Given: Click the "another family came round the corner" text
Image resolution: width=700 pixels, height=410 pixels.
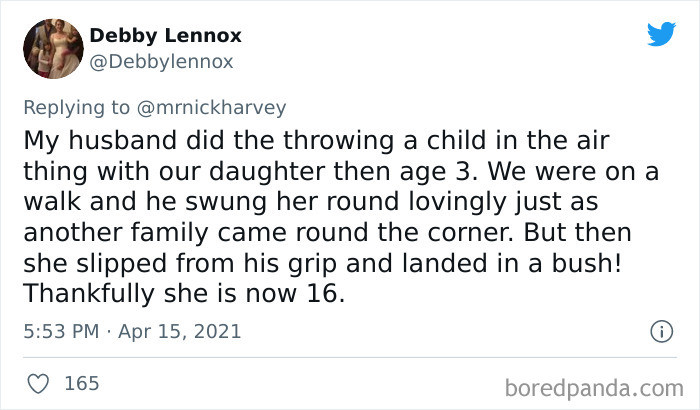Looking at the screenshot, I should [268, 233].
